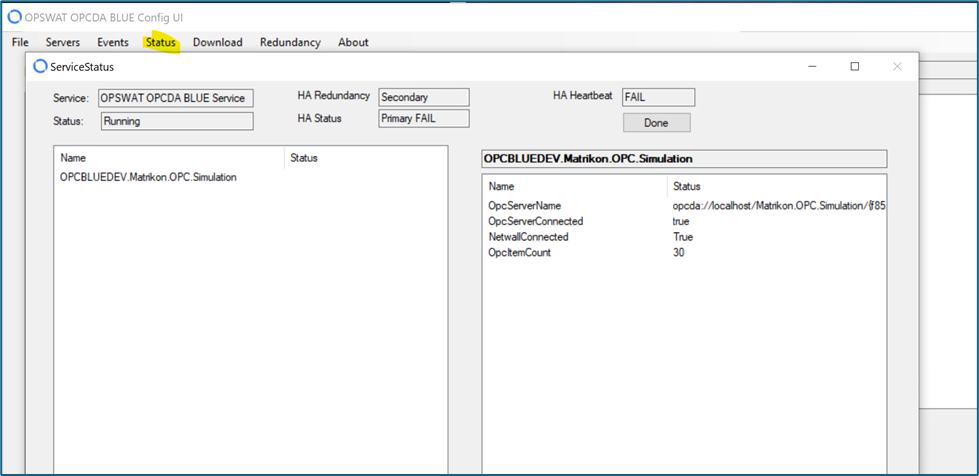Click the OPSWAT logo icon in title bar
The height and width of the screenshot is (476, 979).
click(x=15, y=18)
